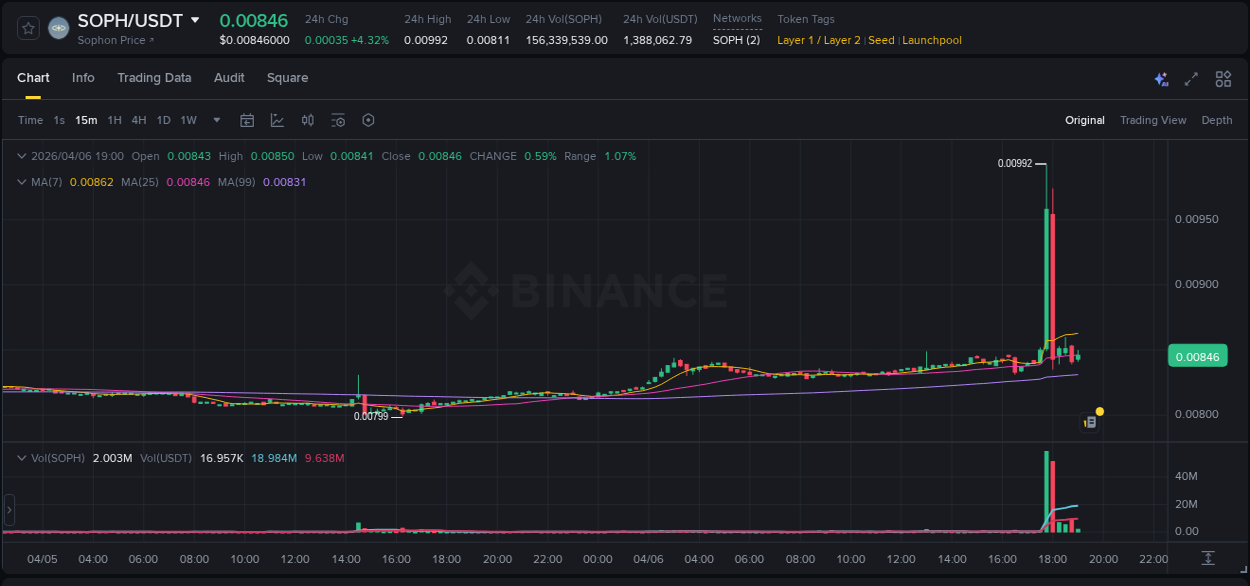
Task: Click the yellow dot marker on chart
Action: (1100, 411)
